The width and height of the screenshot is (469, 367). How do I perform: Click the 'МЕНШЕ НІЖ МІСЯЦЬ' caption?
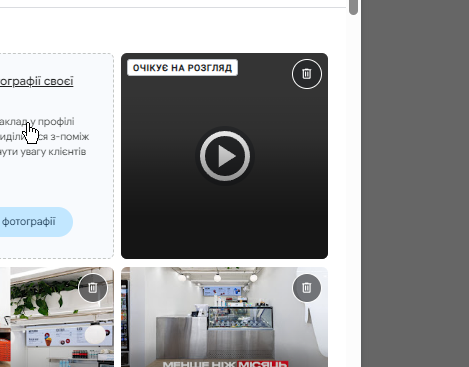click(225, 364)
